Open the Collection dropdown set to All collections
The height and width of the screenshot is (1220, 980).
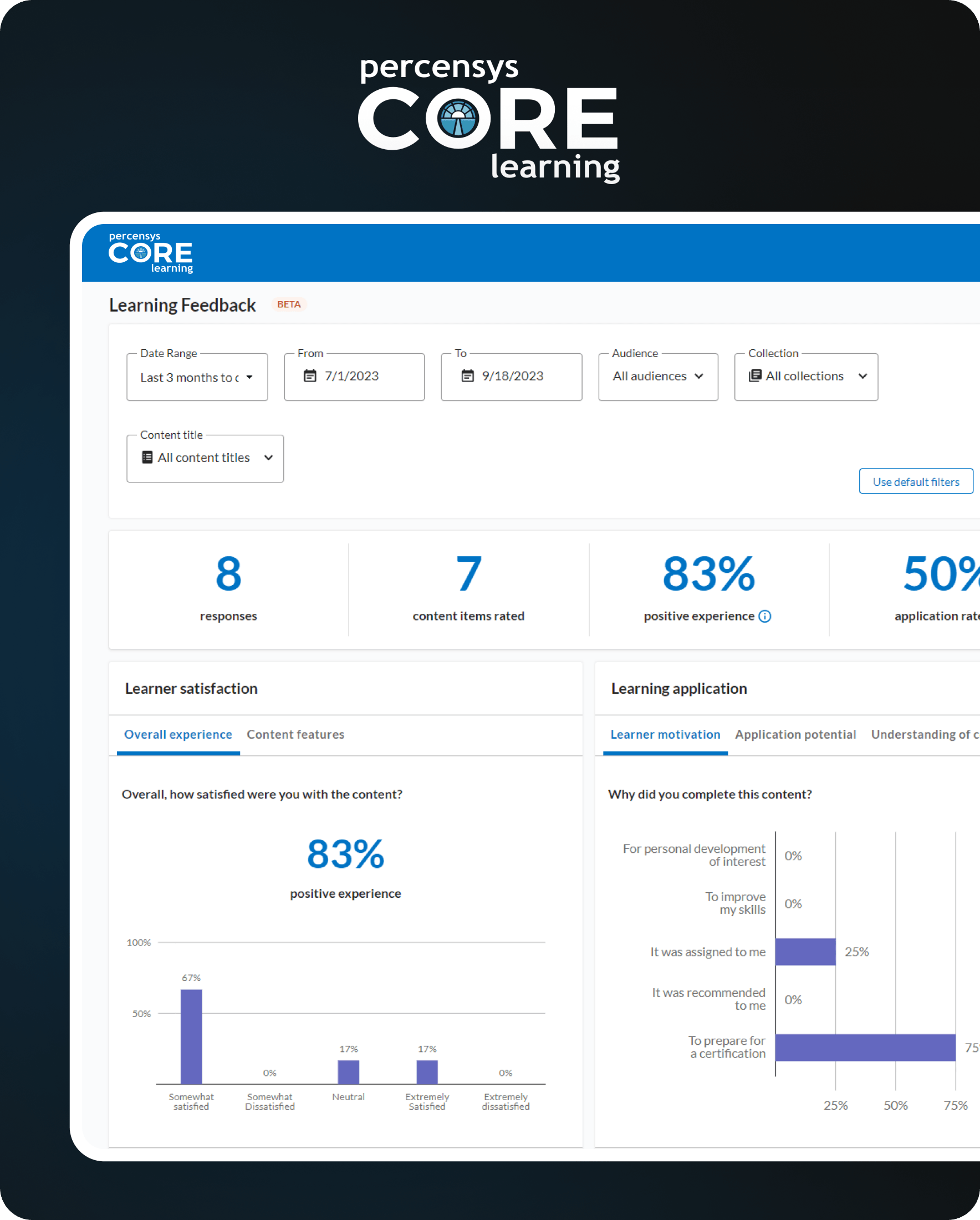click(806, 376)
